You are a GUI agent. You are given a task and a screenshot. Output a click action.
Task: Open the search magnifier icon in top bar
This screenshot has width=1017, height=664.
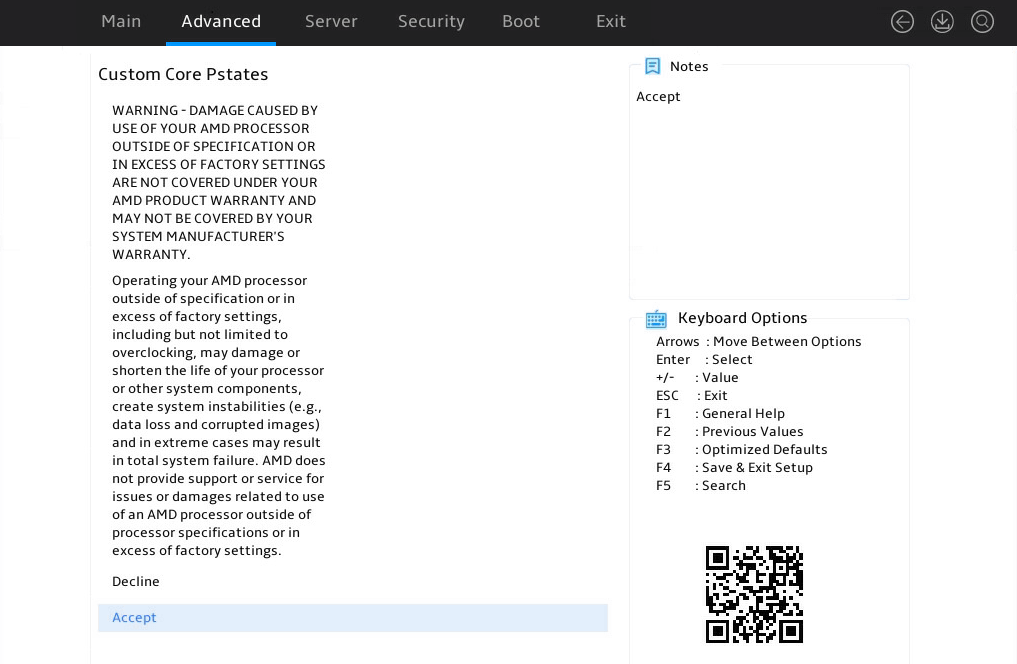pos(982,21)
